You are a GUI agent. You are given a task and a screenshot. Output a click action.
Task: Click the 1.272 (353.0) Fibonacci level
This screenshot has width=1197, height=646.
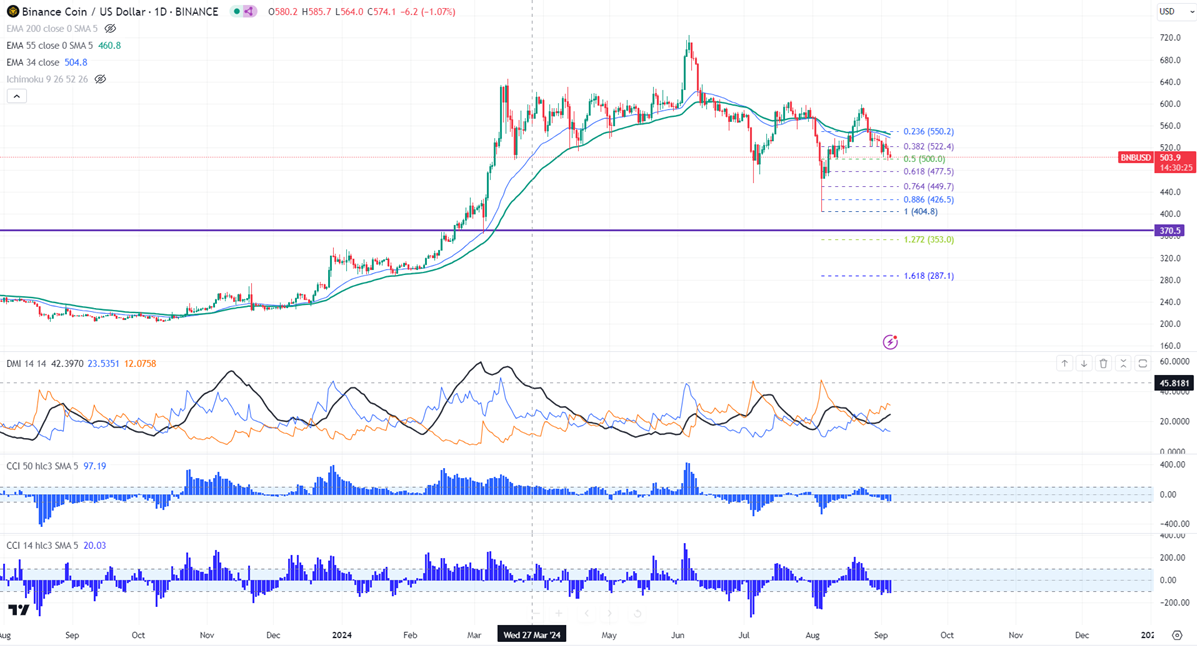[x=928, y=239]
